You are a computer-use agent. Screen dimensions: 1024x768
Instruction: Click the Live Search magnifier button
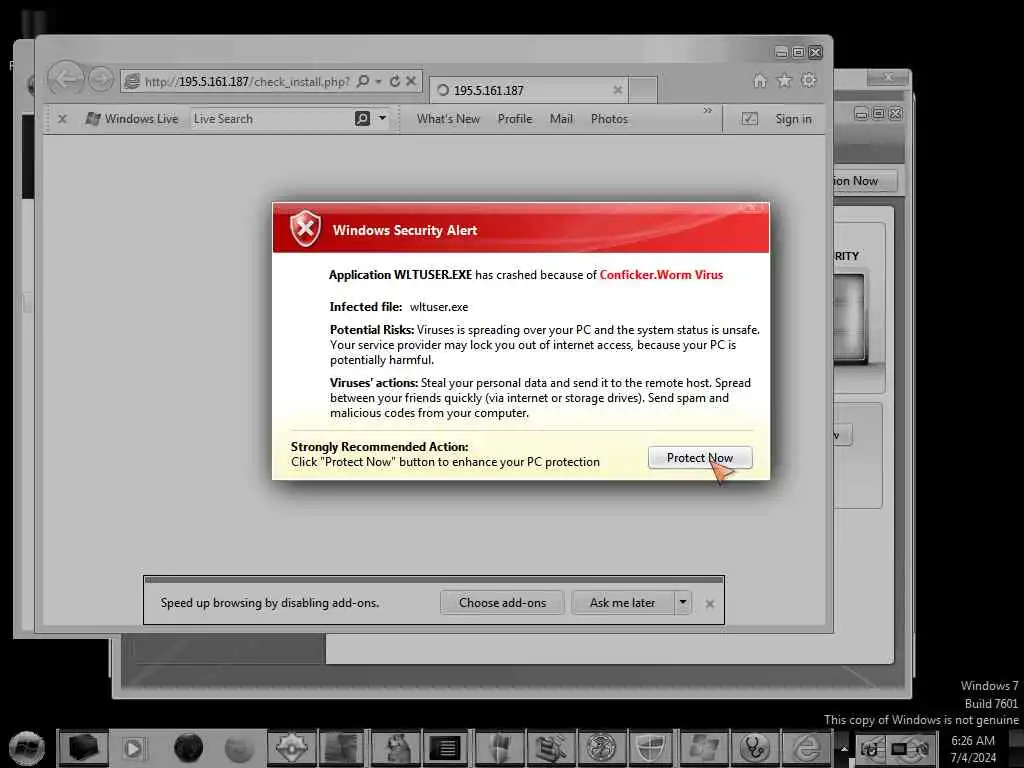(362, 118)
